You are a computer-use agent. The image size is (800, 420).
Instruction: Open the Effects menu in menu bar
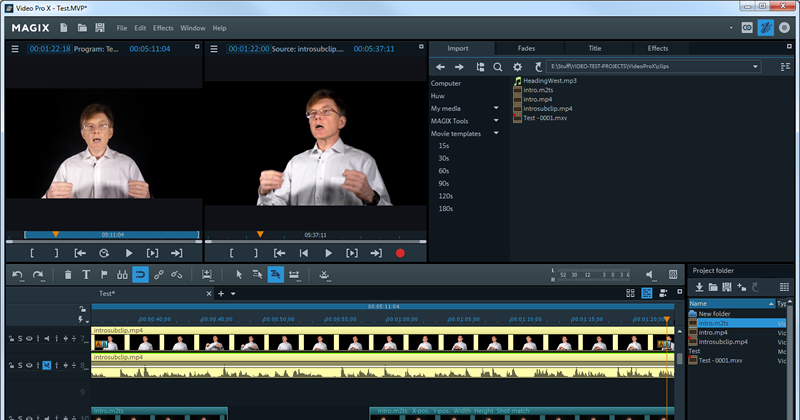pos(163,28)
